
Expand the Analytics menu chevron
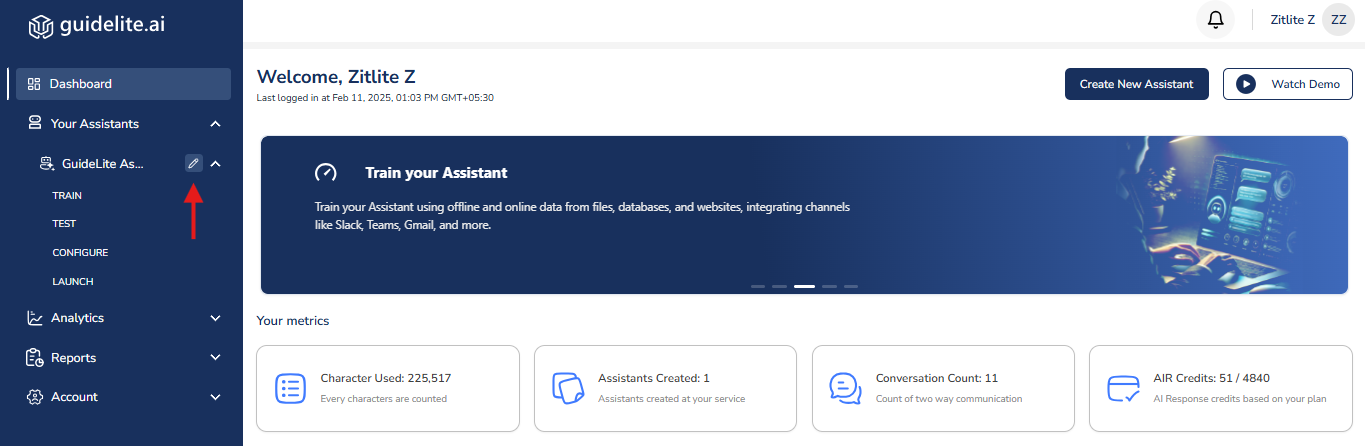tap(215, 318)
